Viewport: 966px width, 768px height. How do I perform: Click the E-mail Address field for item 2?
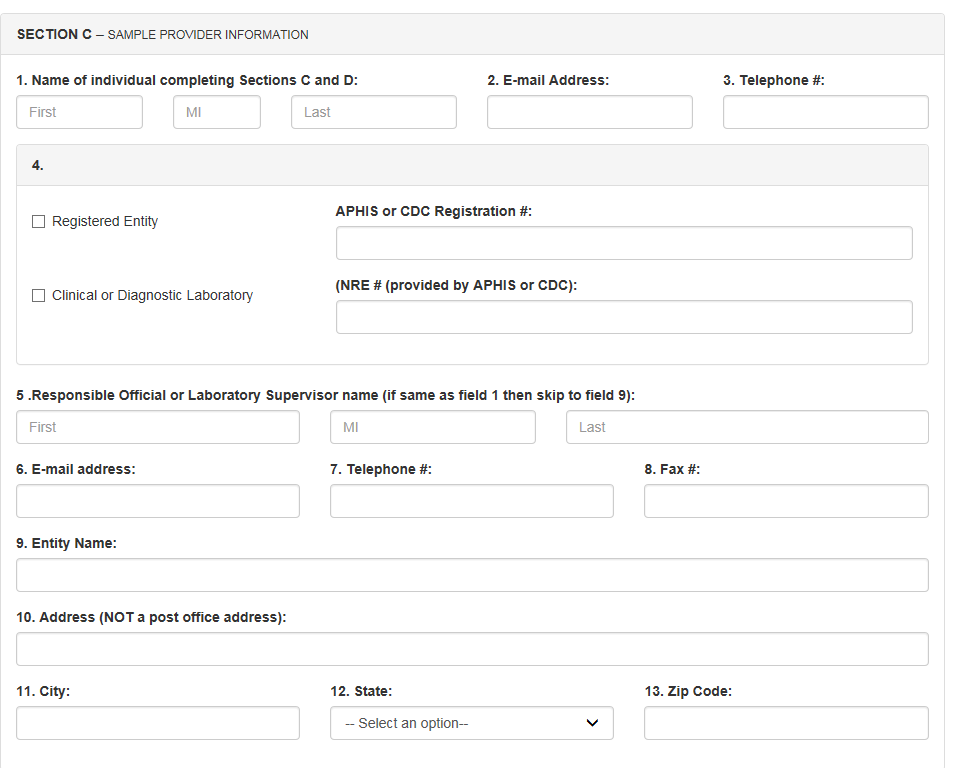pos(589,112)
